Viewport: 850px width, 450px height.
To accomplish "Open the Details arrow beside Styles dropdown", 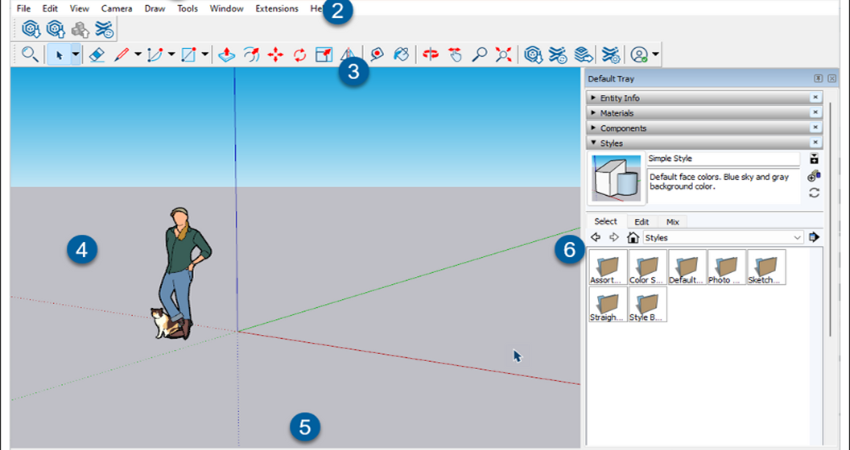I will pyautogui.click(x=814, y=237).
